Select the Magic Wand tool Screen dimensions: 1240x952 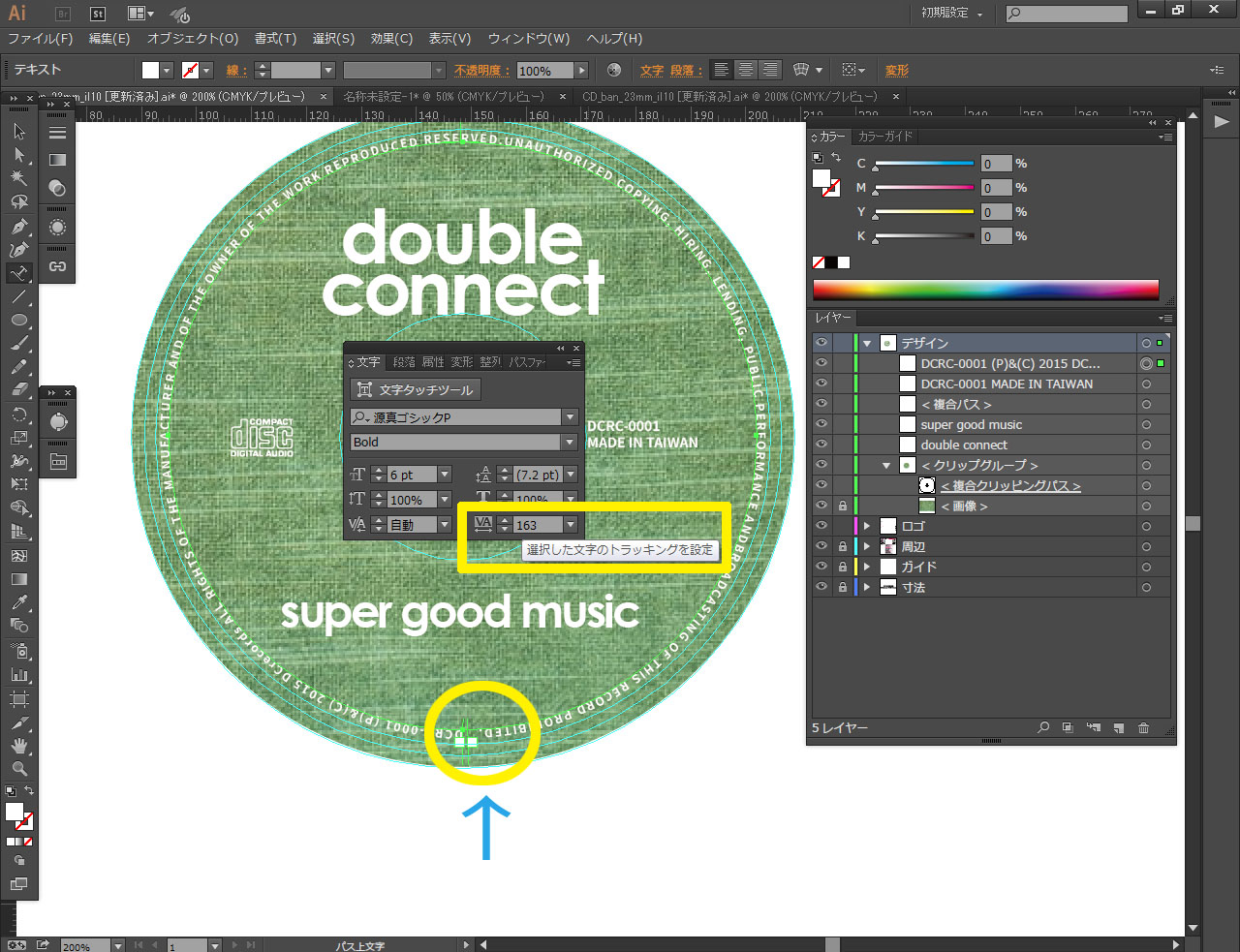pyautogui.click(x=19, y=178)
